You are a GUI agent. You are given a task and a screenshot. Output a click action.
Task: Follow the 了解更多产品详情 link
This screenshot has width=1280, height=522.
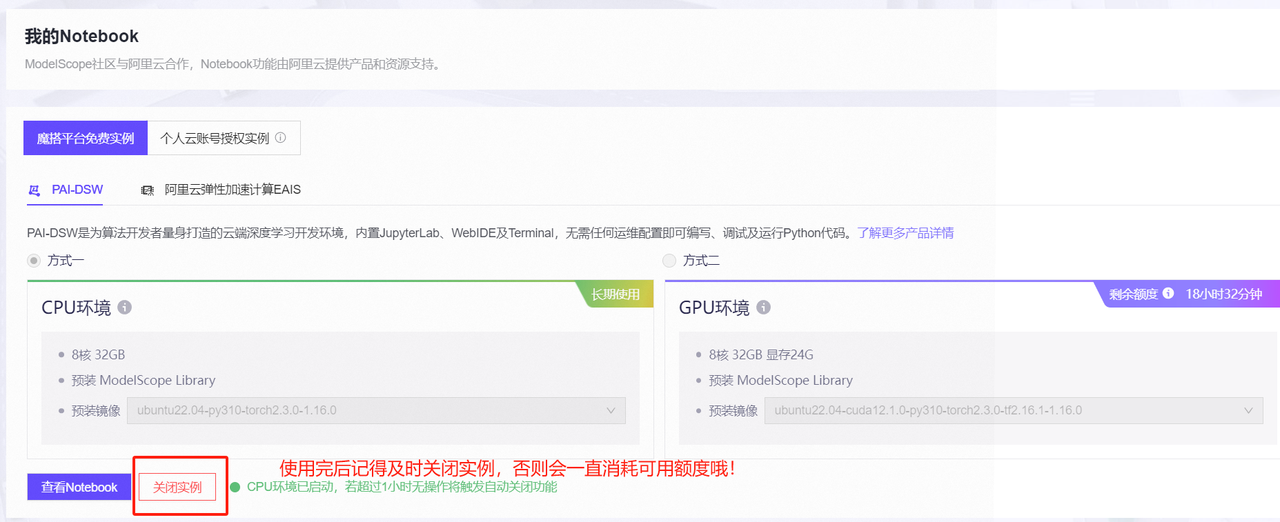click(905, 233)
